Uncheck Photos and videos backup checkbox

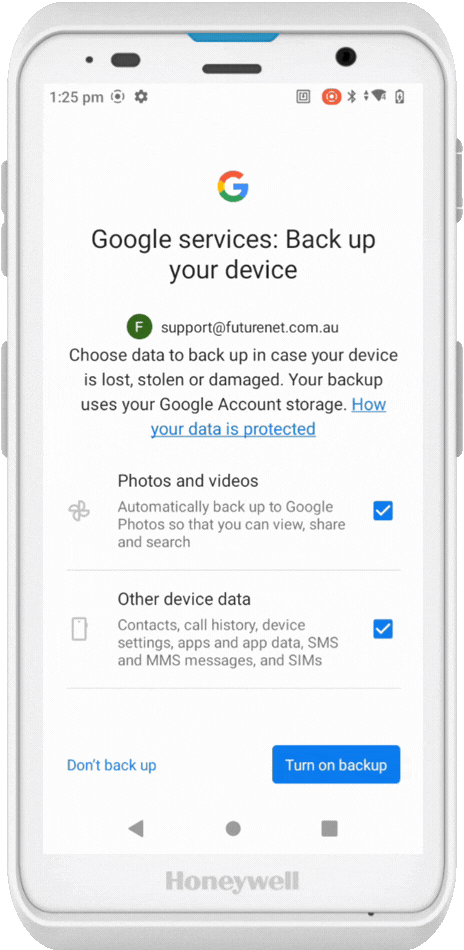(383, 511)
